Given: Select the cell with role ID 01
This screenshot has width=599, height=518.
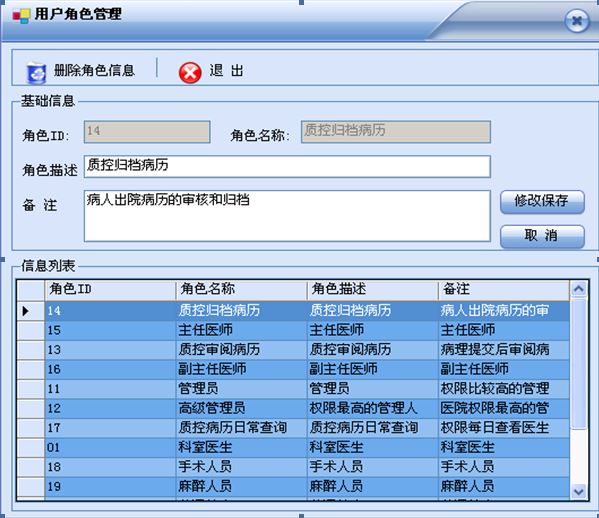Looking at the screenshot, I should coord(110,447).
